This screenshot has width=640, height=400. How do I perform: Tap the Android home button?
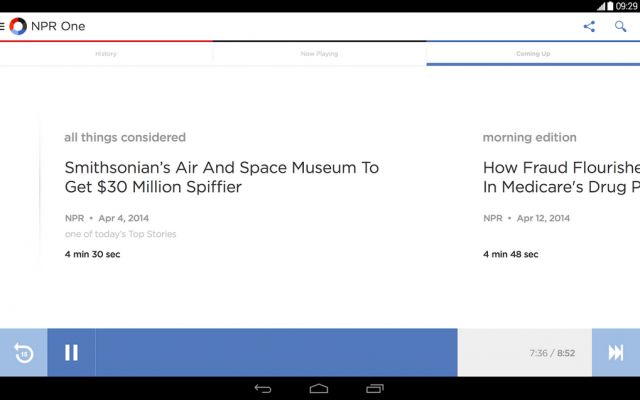click(x=319, y=389)
